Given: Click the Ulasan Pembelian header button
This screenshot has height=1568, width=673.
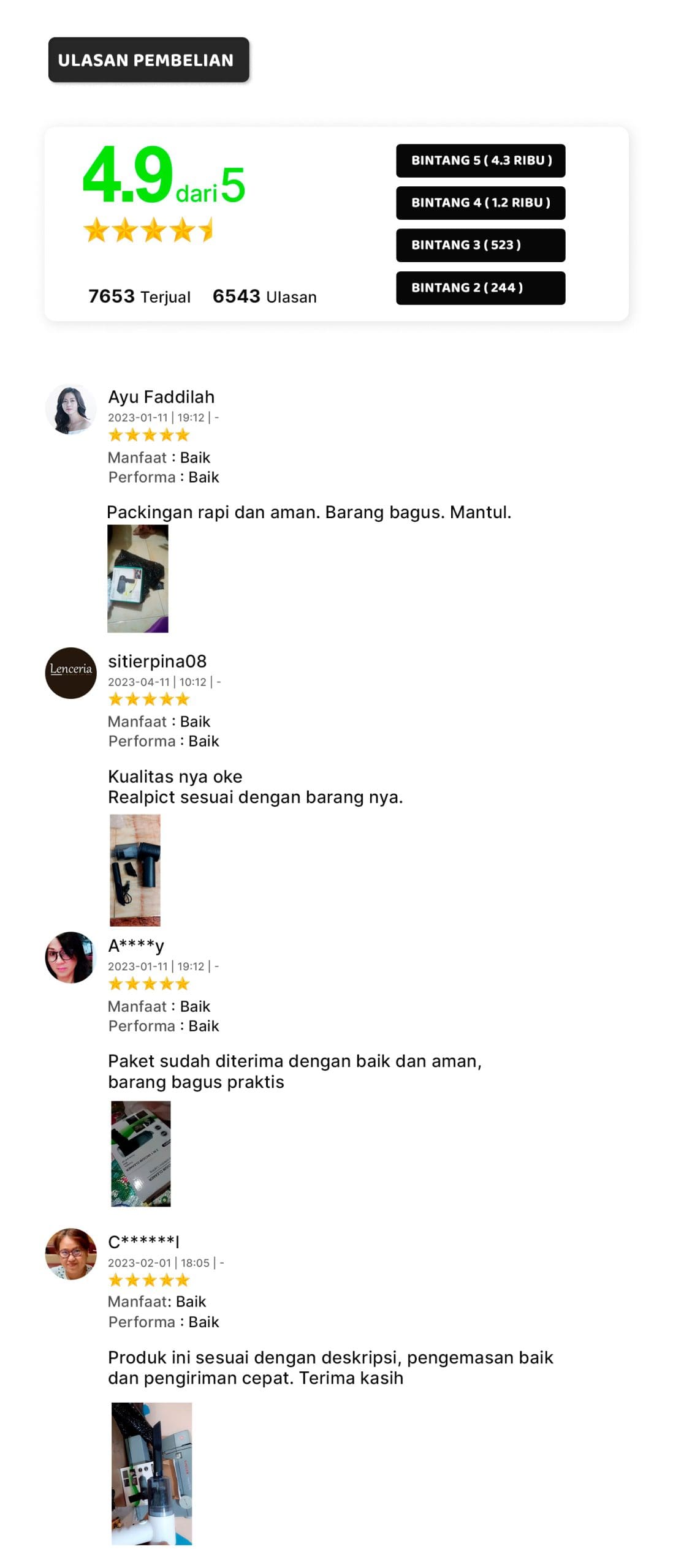Looking at the screenshot, I should (x=149, y=60).
